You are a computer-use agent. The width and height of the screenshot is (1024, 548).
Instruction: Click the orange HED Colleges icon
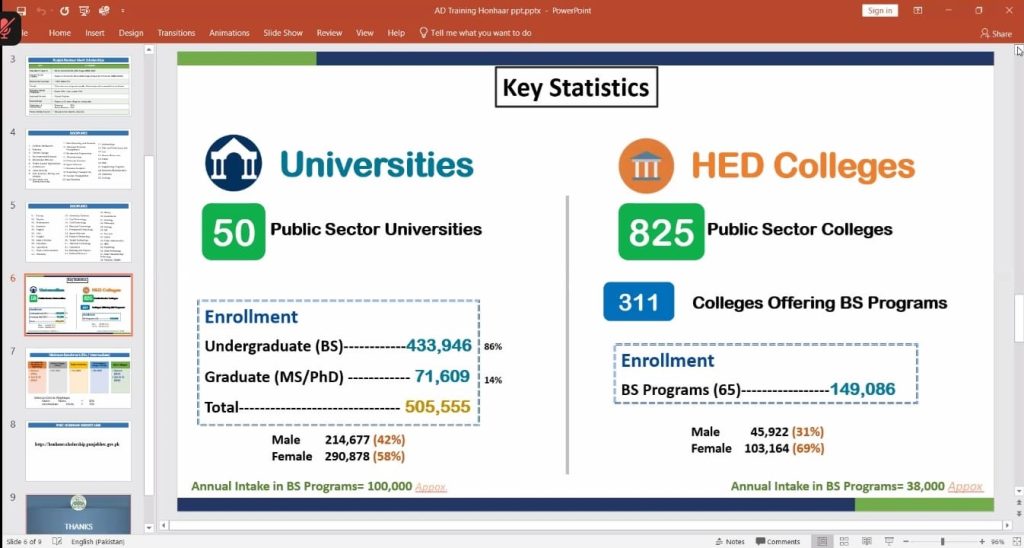(x=646, y=166)
